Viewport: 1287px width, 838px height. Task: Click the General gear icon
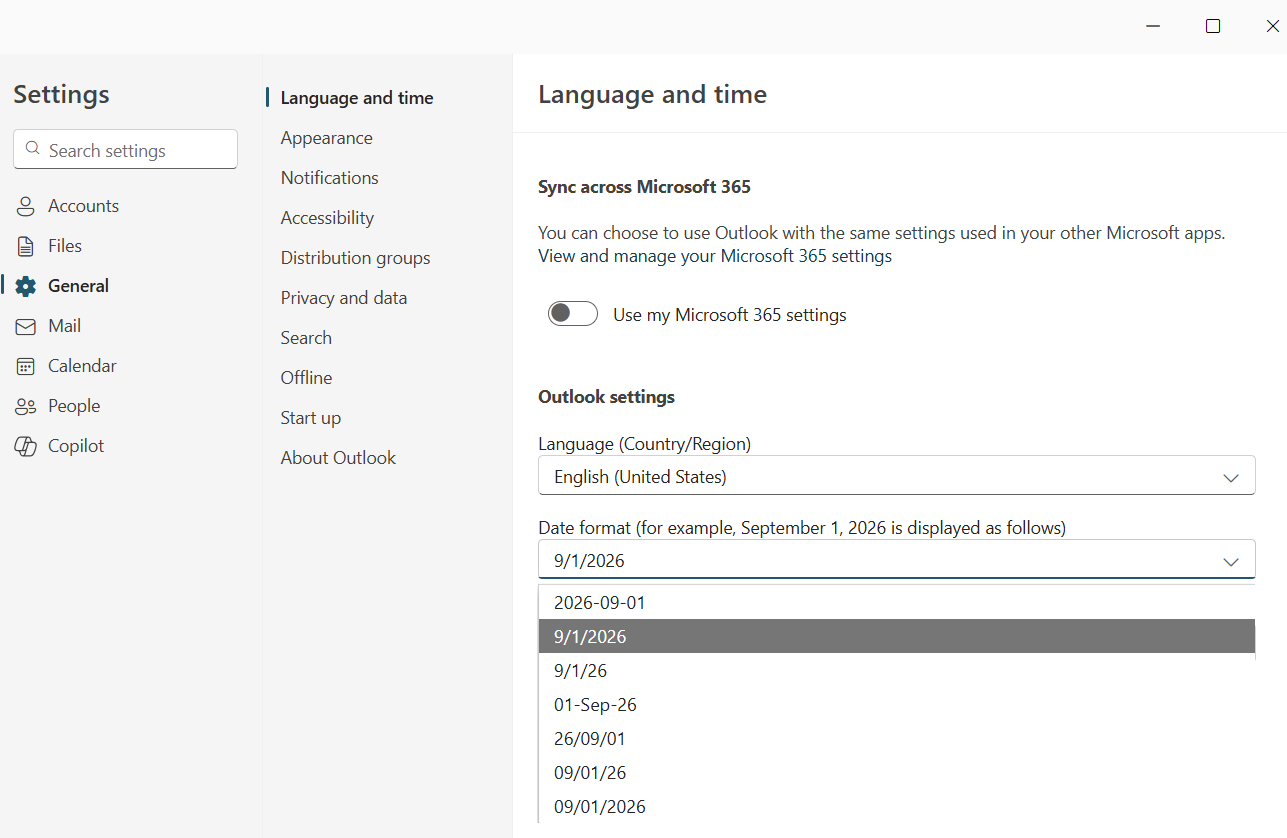[x=25, y=285]
